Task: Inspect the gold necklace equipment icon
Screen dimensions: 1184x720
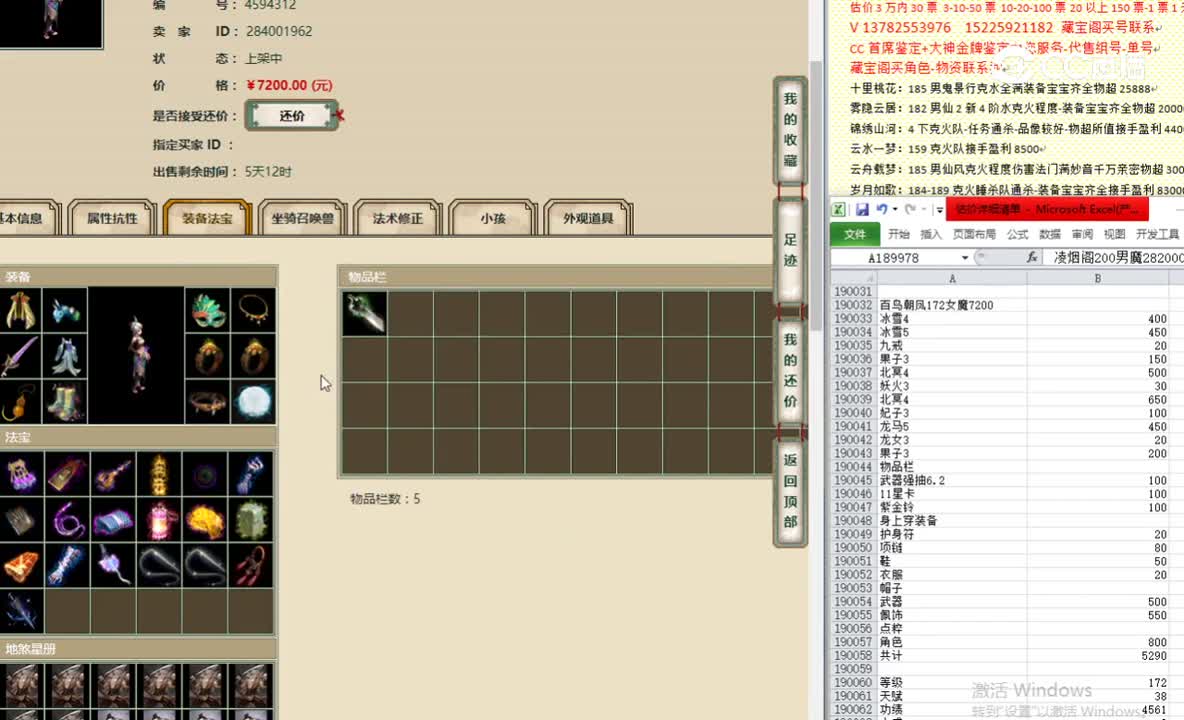Action: pyautogui.click(x=253, y=310)
